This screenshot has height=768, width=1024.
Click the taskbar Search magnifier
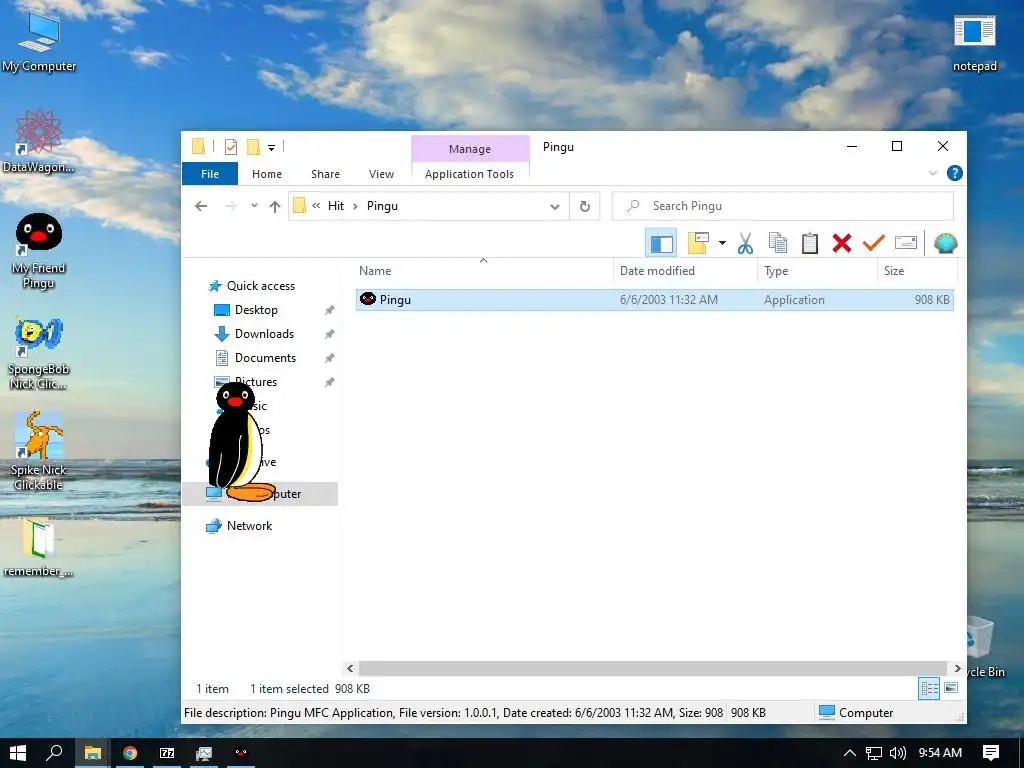point(54,753)
